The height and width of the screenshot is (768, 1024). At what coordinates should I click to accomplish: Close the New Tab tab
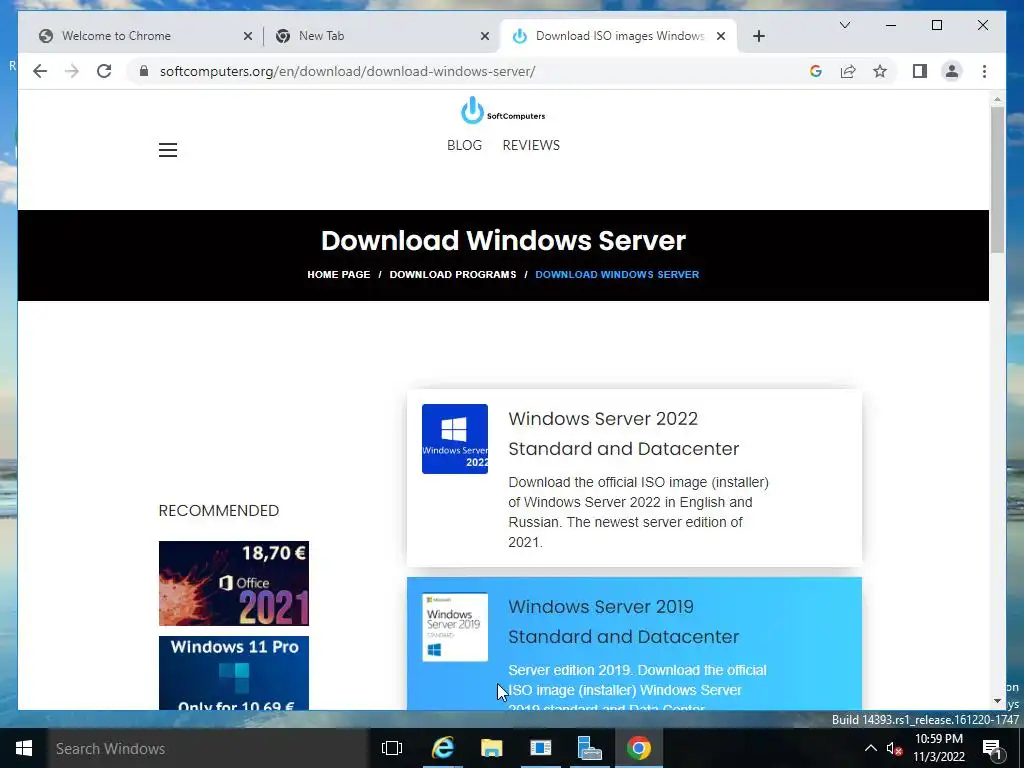pos(485,36)
